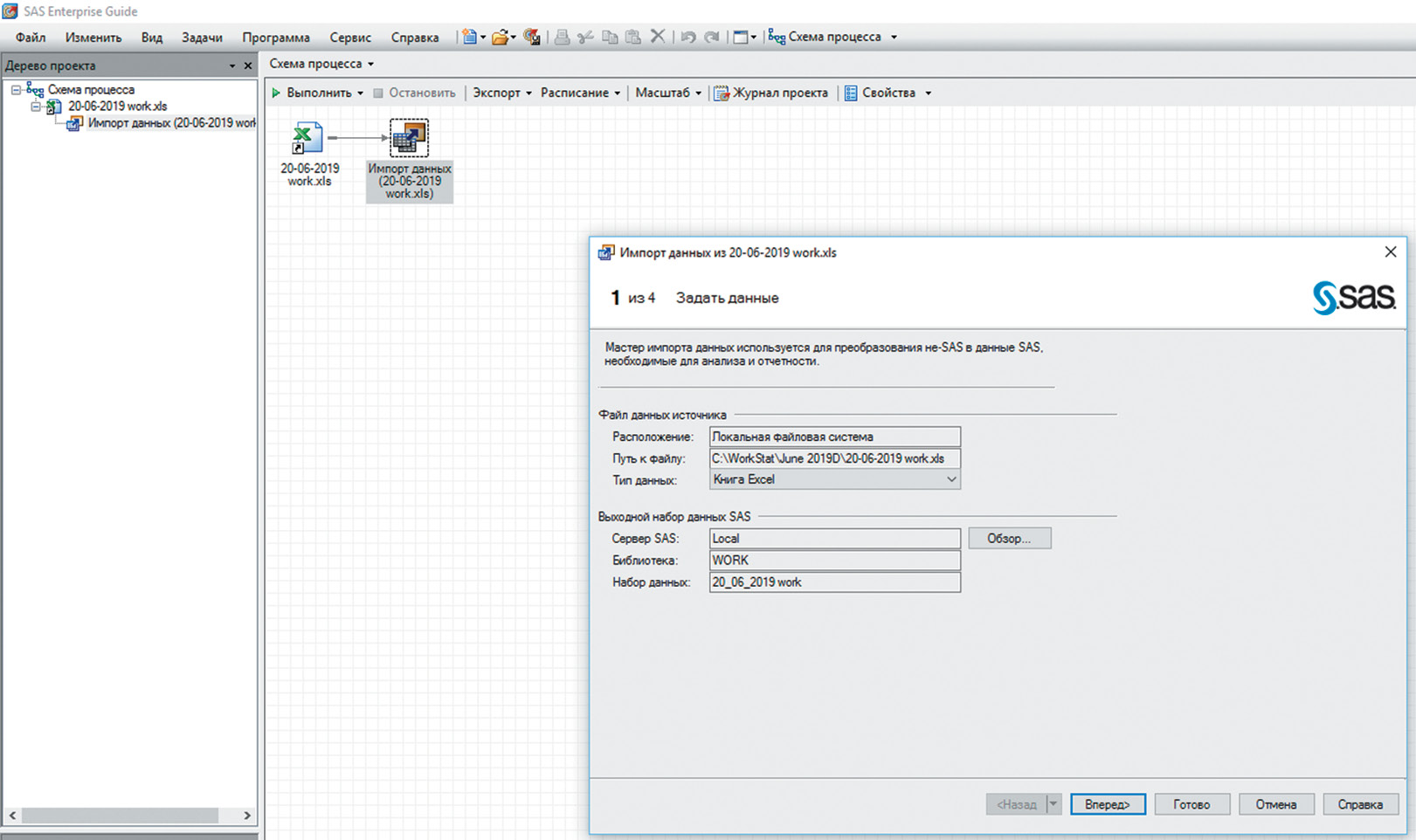This screenshot has width=1416, height=840.
Task: Open the Файл menu
Action: 31,38
